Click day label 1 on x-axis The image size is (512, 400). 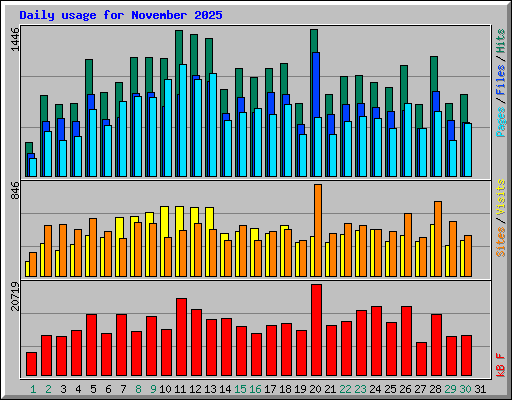pos(33,389)
